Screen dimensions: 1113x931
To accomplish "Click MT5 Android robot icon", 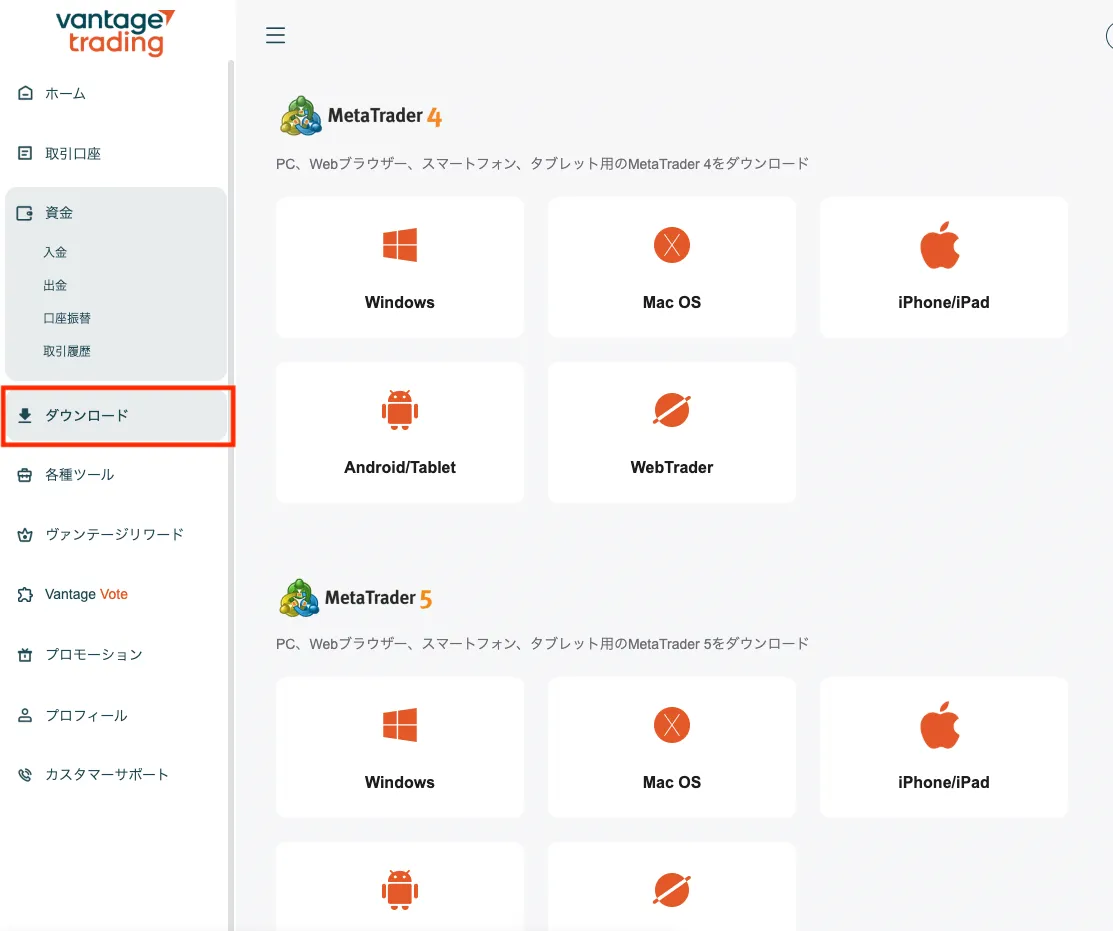I will [x=400, y=890].
